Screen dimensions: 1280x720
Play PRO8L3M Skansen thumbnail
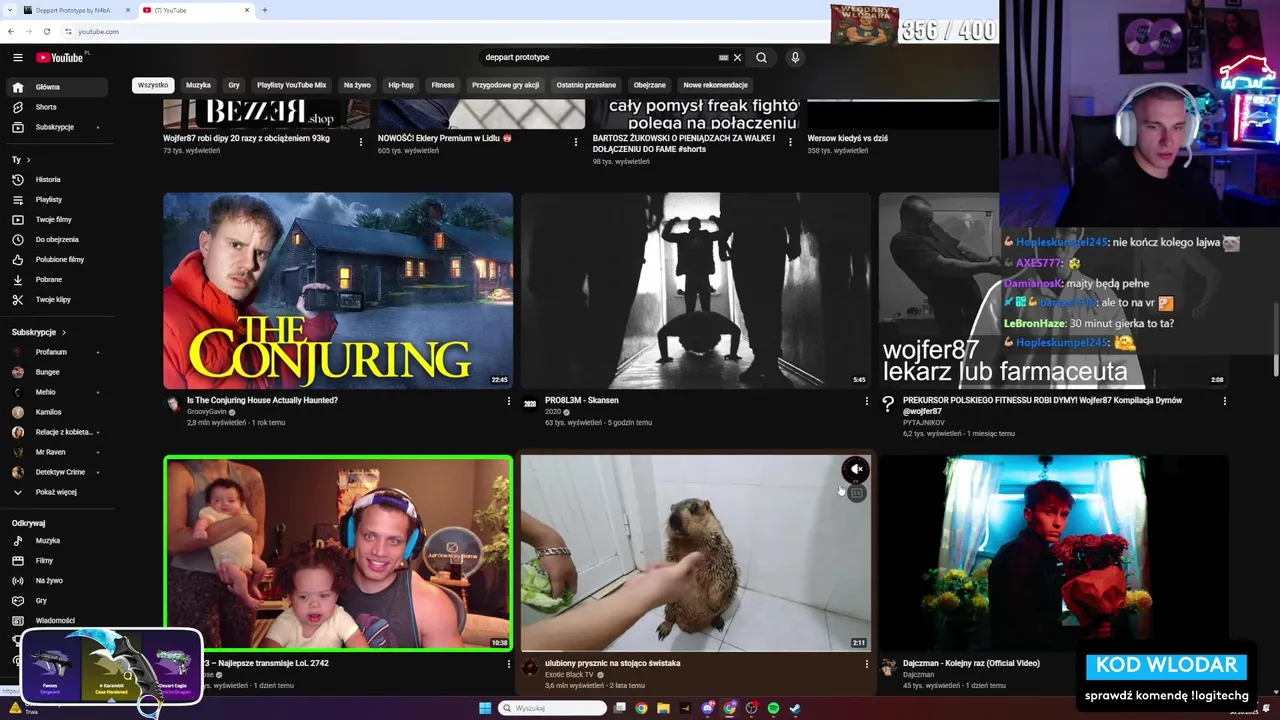(696, 291)
